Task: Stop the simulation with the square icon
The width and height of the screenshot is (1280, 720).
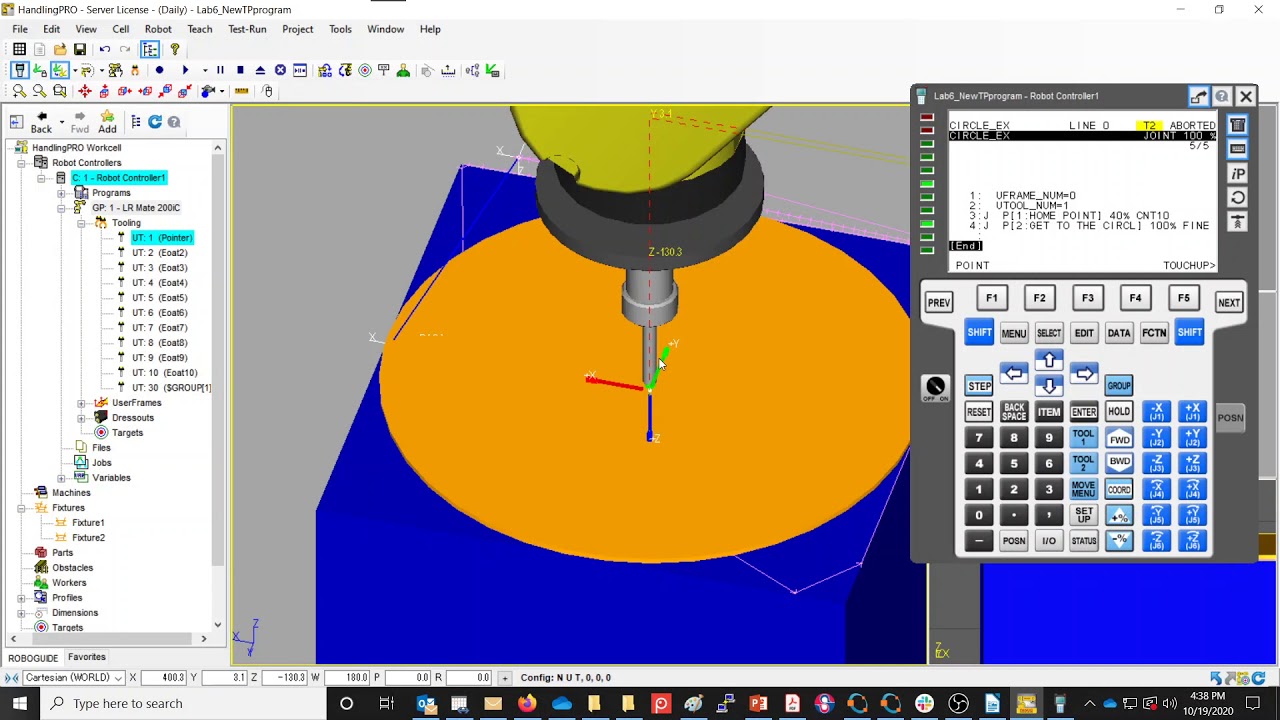Action: [x=240, y=70]
